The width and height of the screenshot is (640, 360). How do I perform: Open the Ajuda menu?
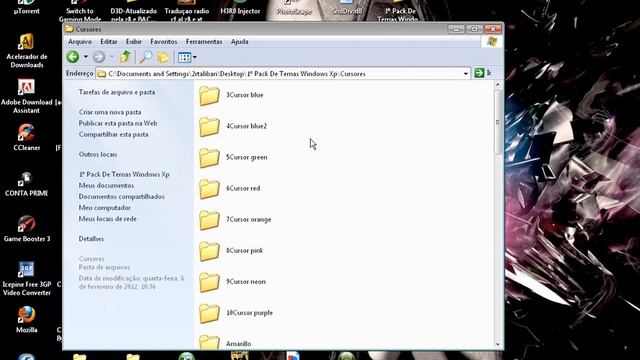click(239, 42)
